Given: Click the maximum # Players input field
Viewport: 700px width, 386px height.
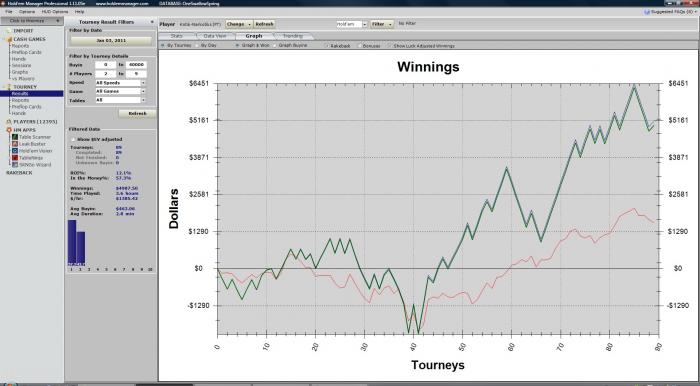Looking at the screenshot, I should coord(136,74).
